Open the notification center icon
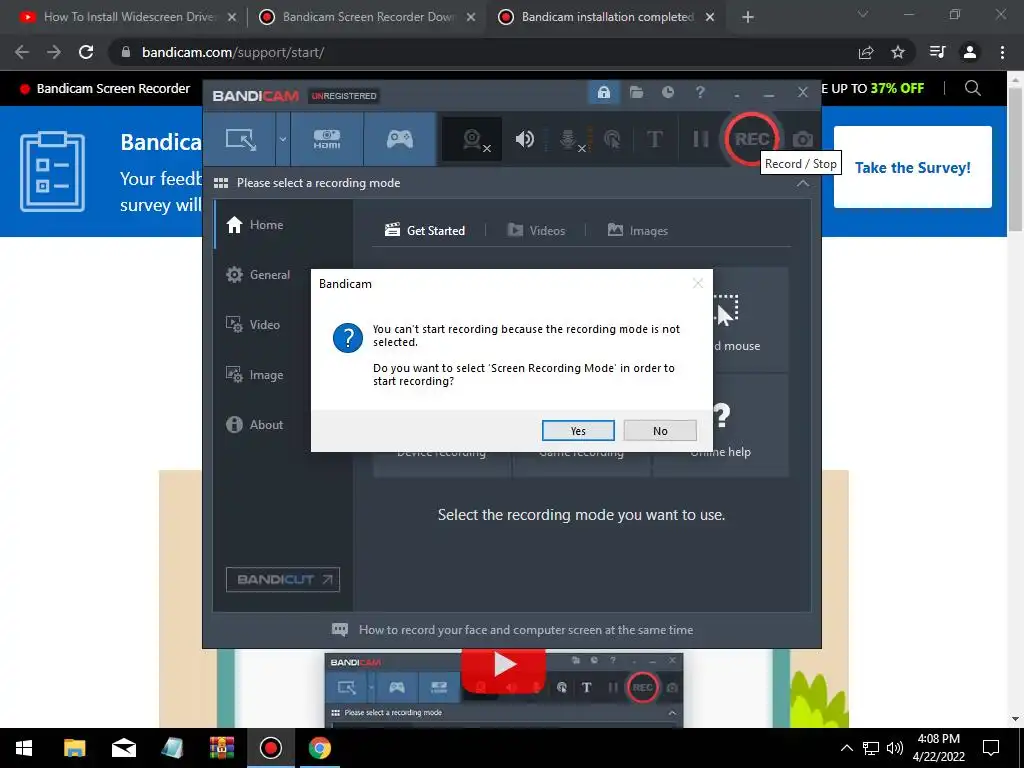This screenshot has width=1024, height=768. (x=991, y=748)
